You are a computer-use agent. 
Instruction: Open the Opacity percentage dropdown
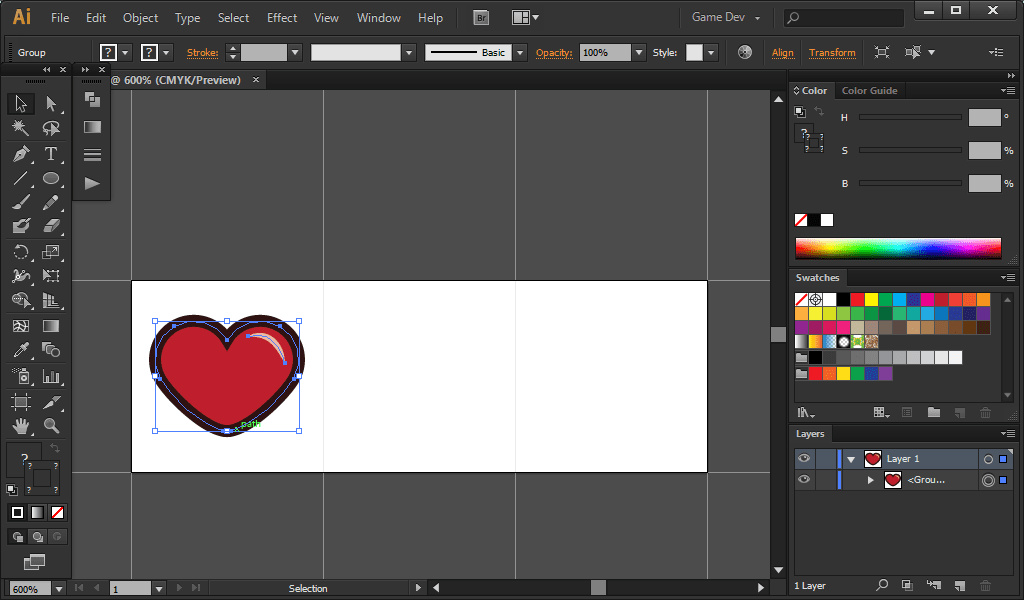click(638, 52)
